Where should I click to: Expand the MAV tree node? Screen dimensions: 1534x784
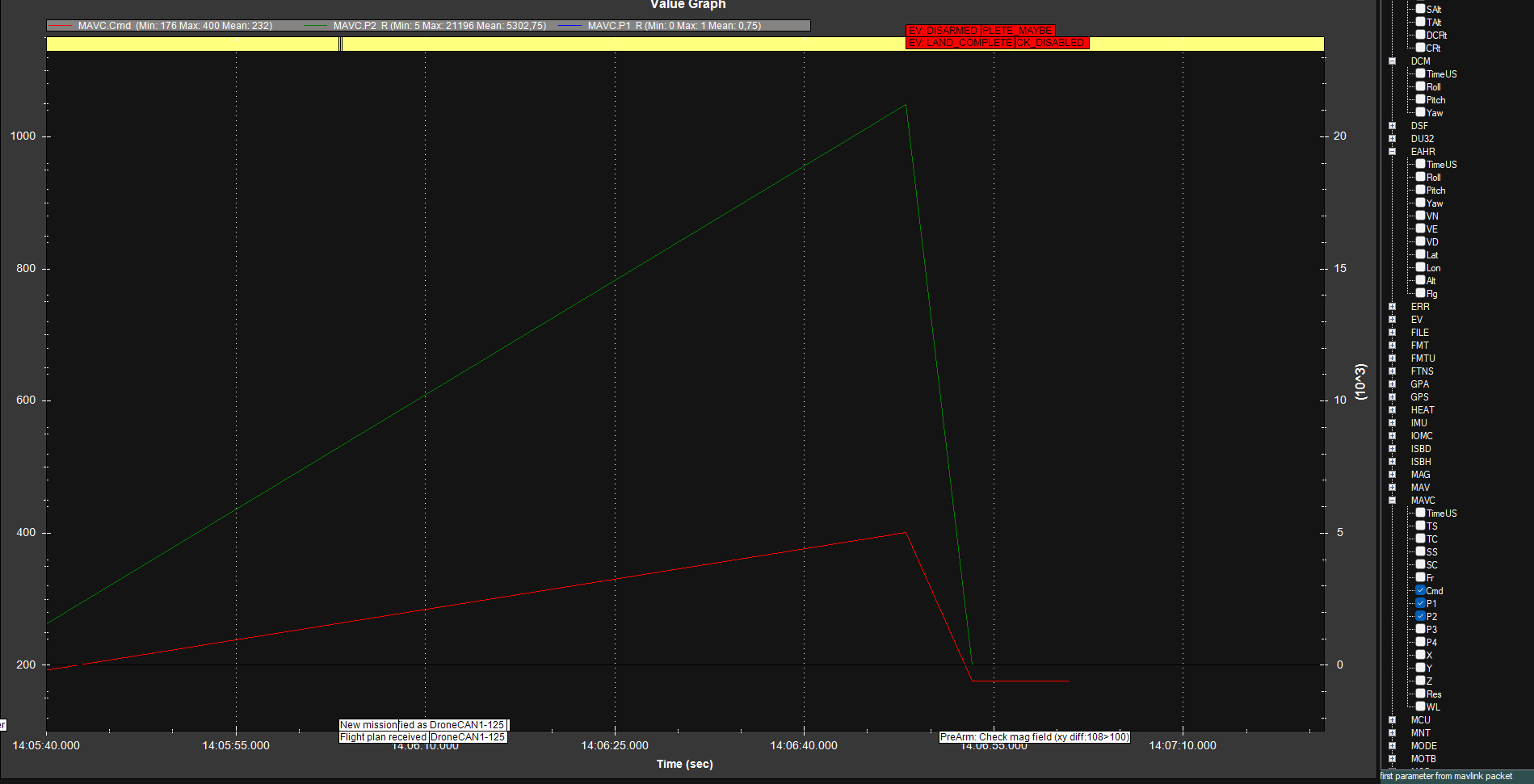[x=1392, y=488]
